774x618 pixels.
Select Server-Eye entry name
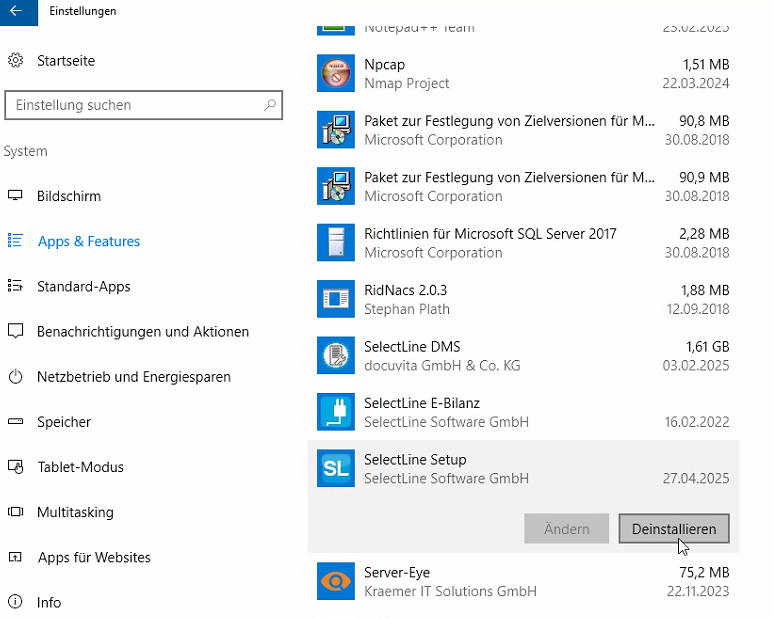pyautogui.click(x=397, y=573)
